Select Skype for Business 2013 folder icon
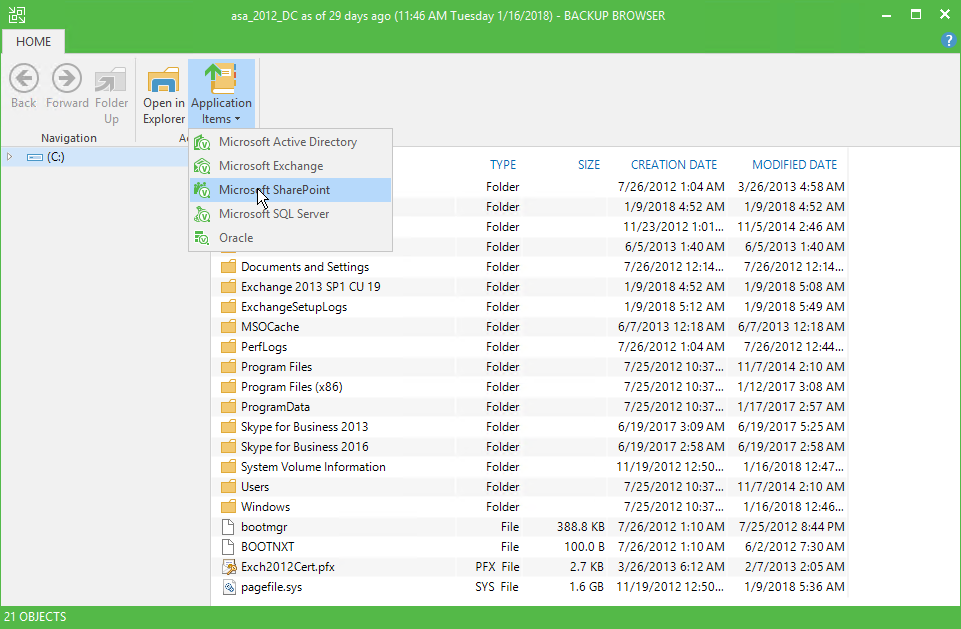The image size is (961, 629). pyautogui.click(x=228, y=427)
